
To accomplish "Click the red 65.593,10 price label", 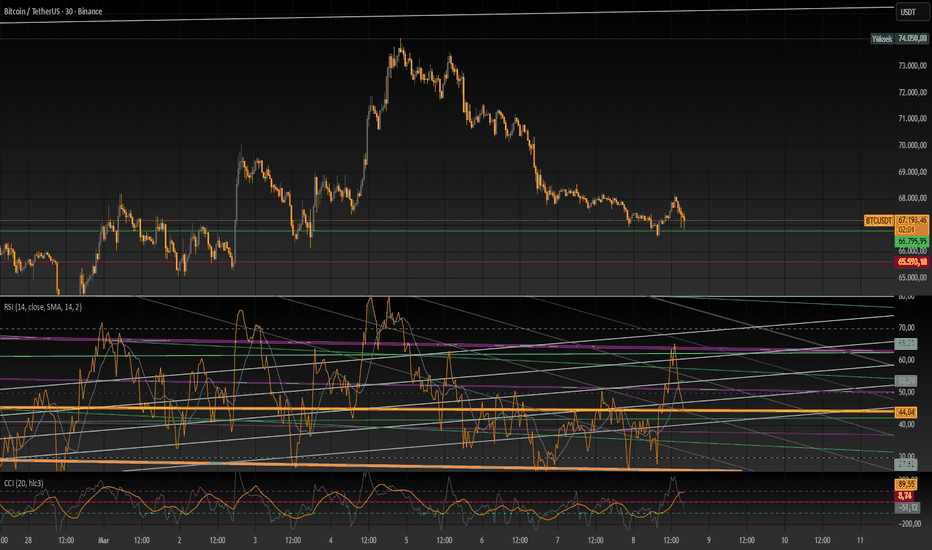I will pyautogui.click(x=912, y=262).
